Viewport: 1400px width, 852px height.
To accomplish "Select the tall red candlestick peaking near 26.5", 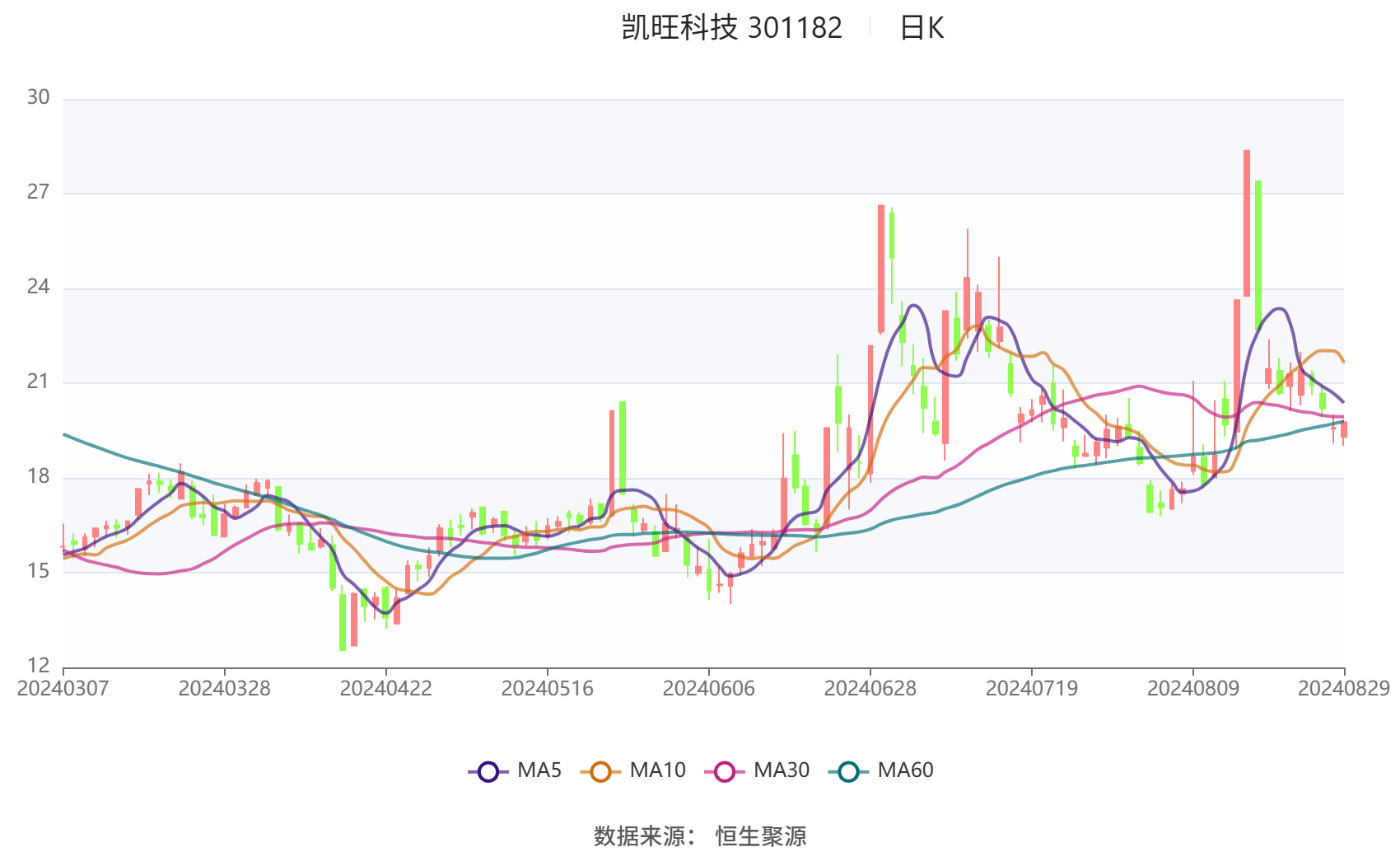I will (x=881, y=269).
